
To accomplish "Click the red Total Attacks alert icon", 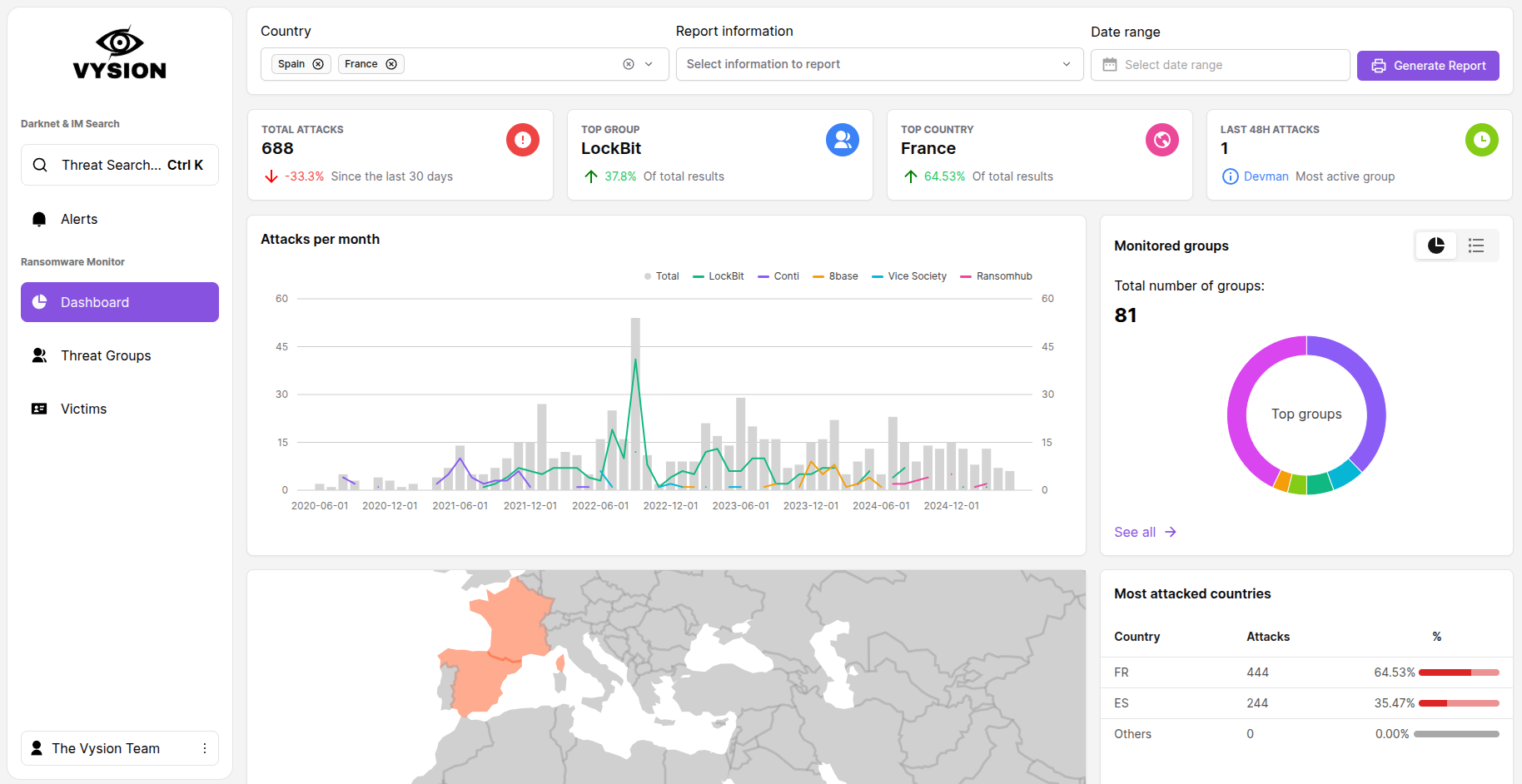I will click(x=522, y=140).
